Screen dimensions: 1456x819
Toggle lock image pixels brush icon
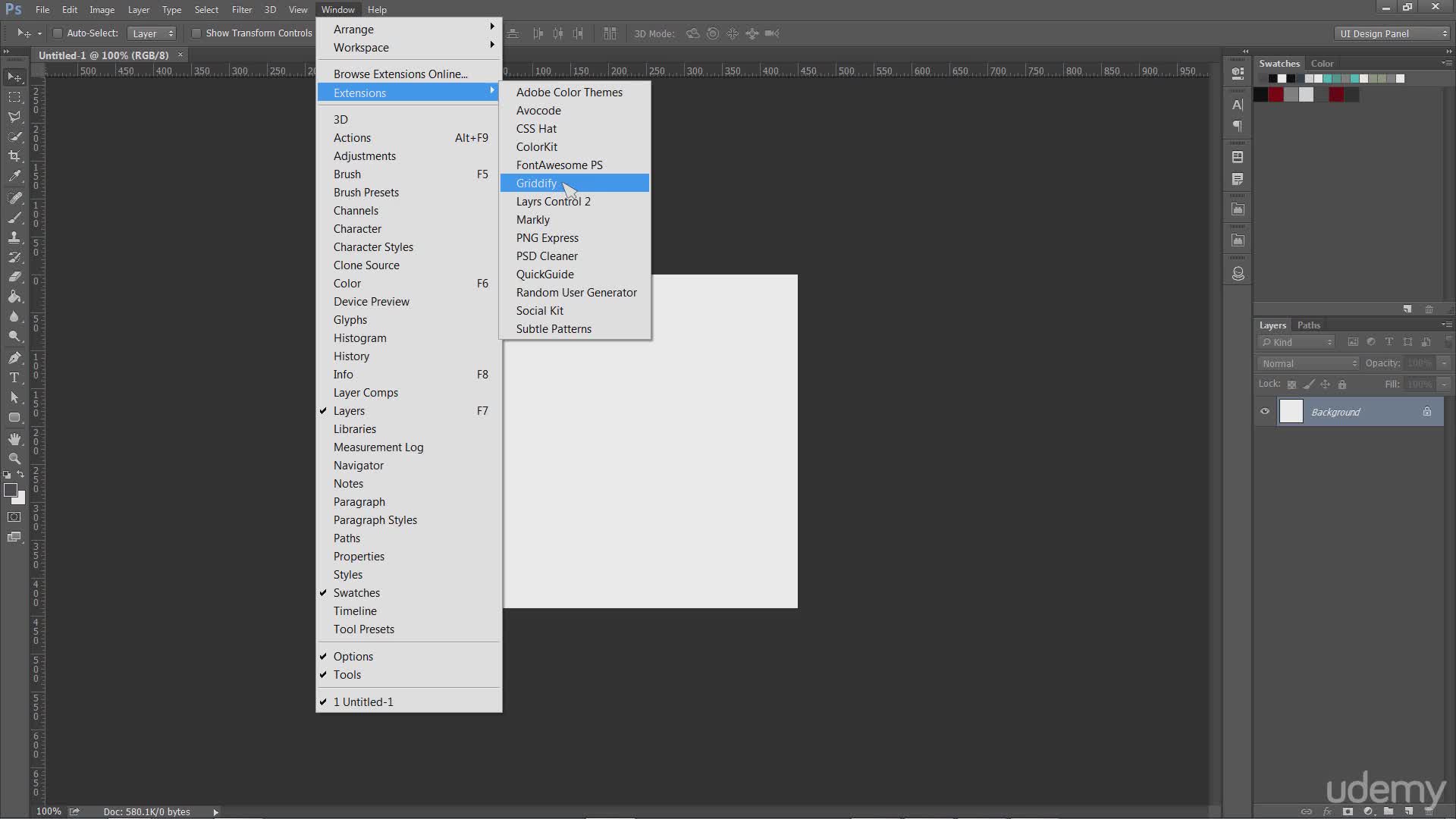(x=1309, y=384)
